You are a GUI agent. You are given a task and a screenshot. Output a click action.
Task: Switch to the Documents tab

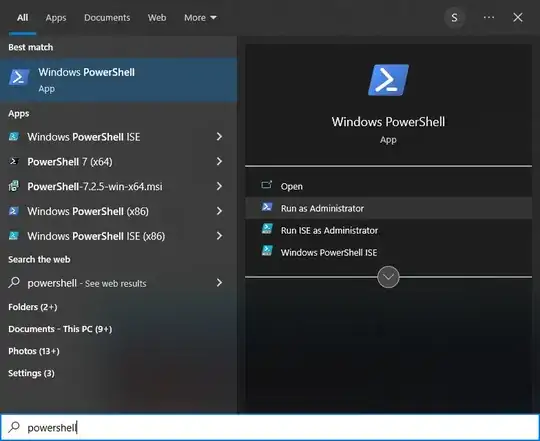pyautogui.click(x=107, y=18)
